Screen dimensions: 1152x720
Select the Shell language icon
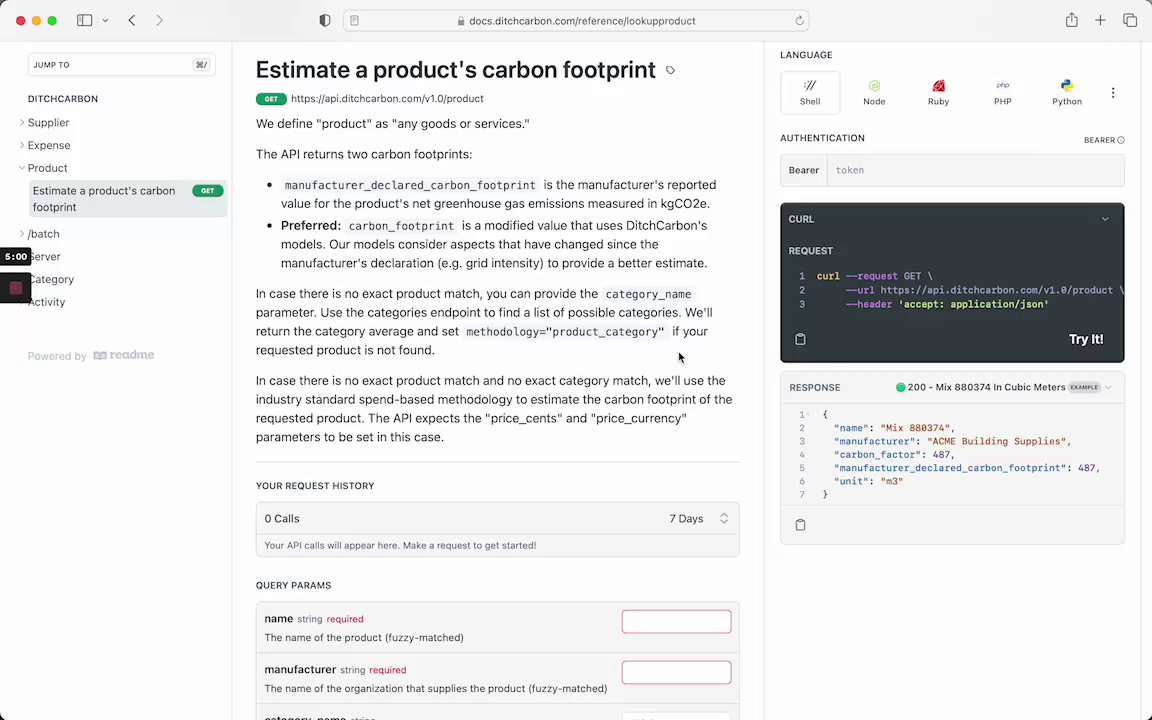point(810,93)
